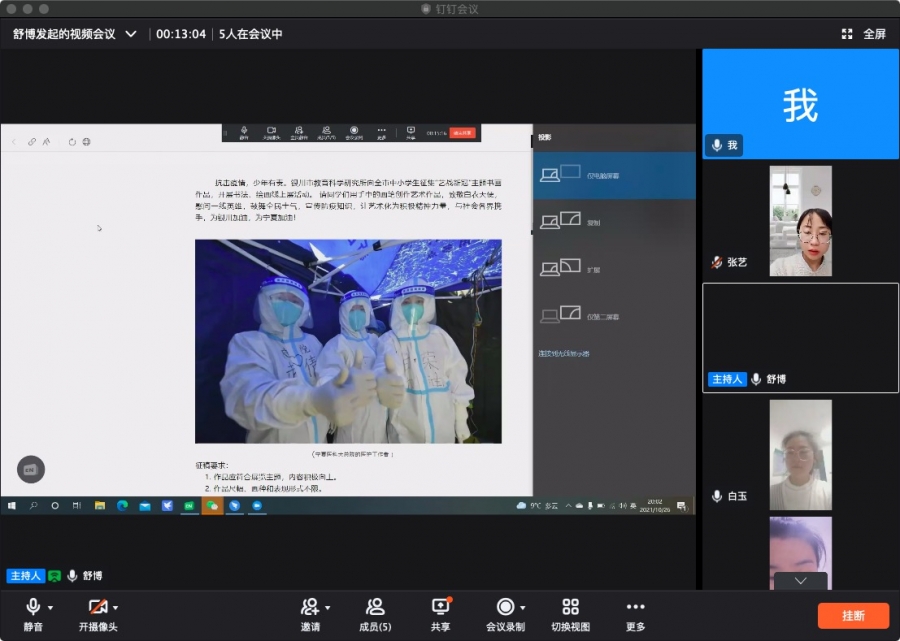The width and height of the screenshot is (900, 641).
Task: Select 白玉's video thumbnail
Action: [800, 455]
